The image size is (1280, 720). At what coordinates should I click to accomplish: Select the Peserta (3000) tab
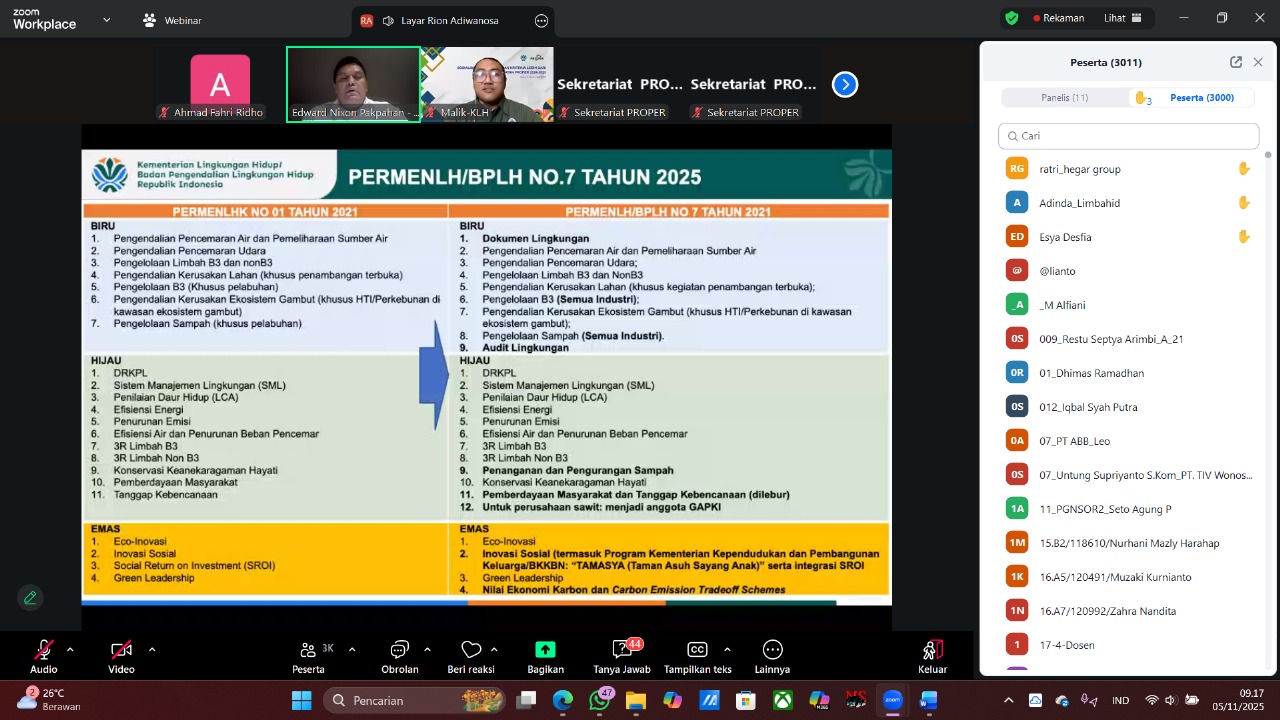click(x=1201, y=98)
